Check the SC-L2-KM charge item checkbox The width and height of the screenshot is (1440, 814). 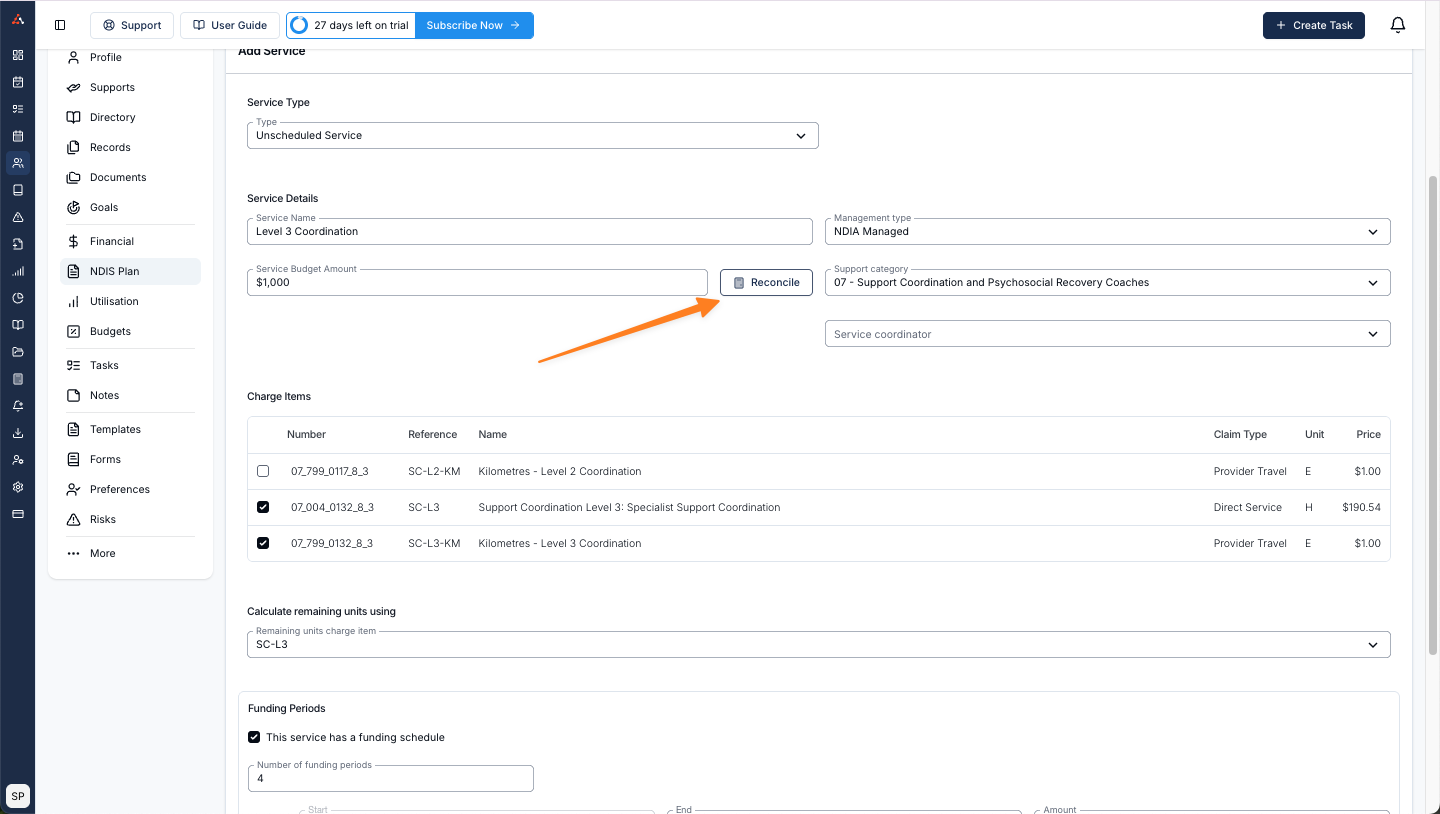[x=263, y=471]
